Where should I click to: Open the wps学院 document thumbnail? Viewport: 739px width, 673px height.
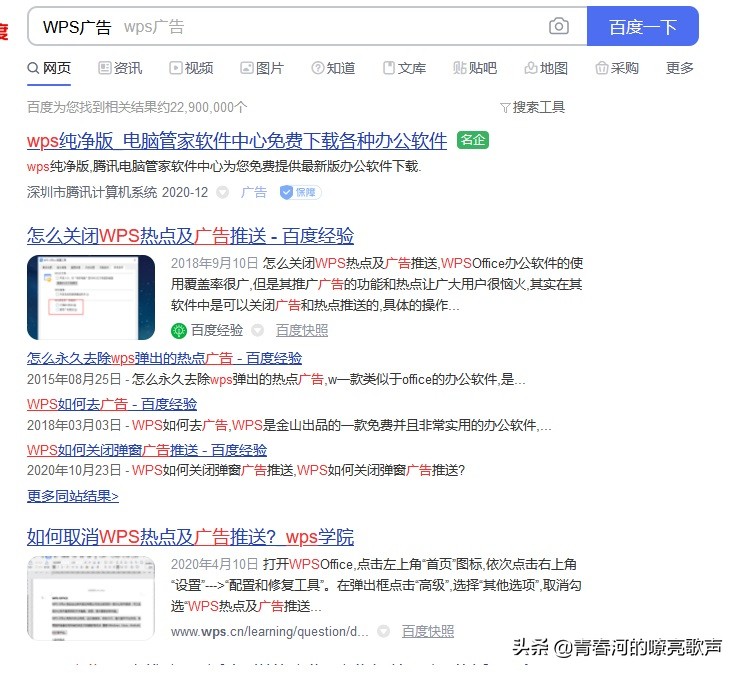(x=91, y=599)
